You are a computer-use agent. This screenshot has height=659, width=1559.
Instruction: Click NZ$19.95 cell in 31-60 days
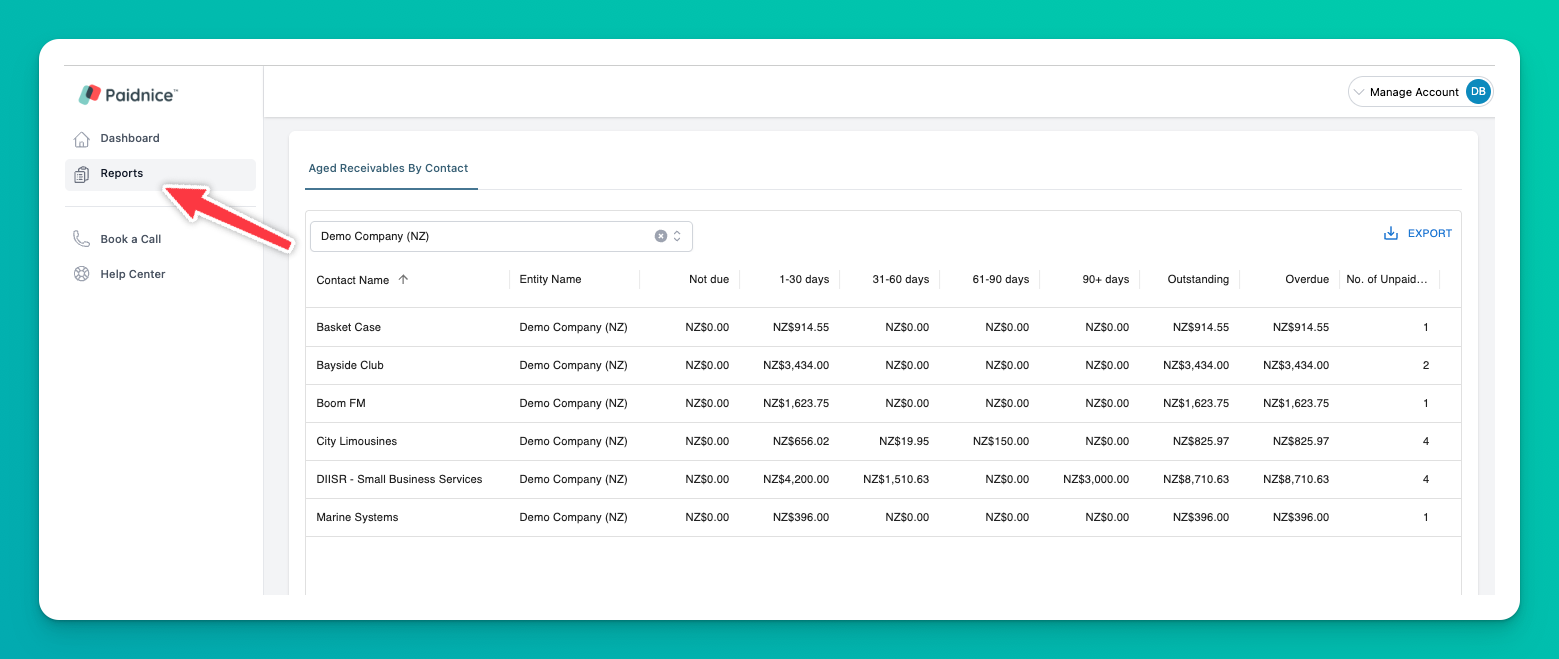(904, 441)
